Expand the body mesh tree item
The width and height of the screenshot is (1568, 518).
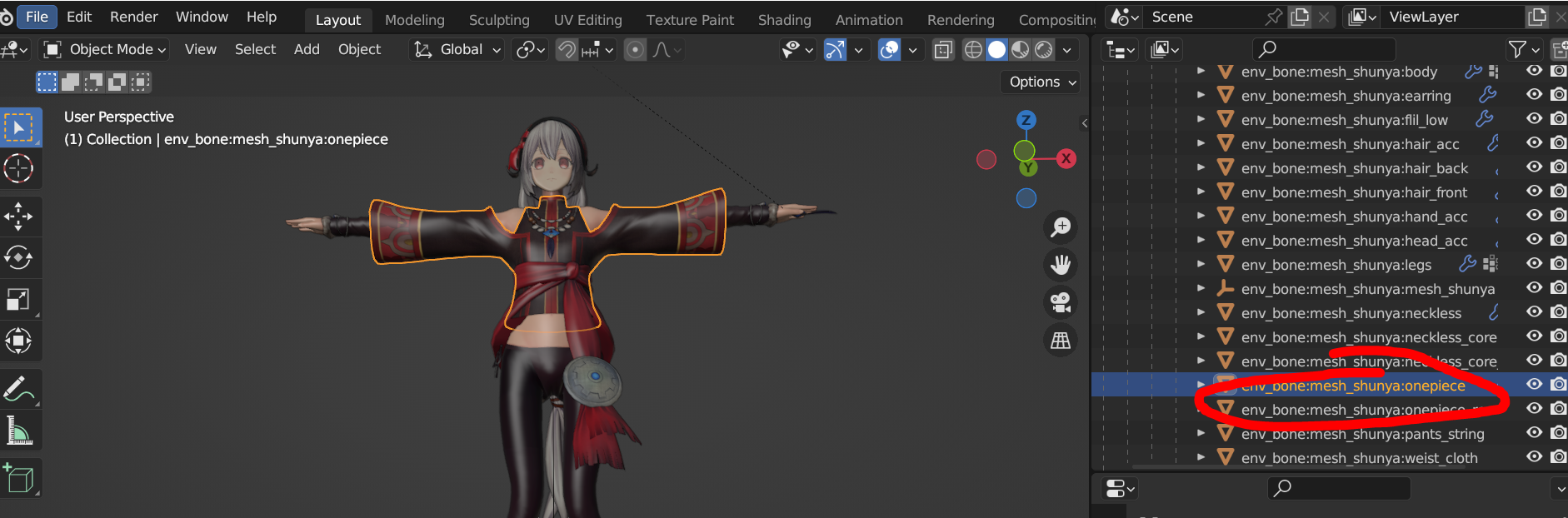(1201, 72)
